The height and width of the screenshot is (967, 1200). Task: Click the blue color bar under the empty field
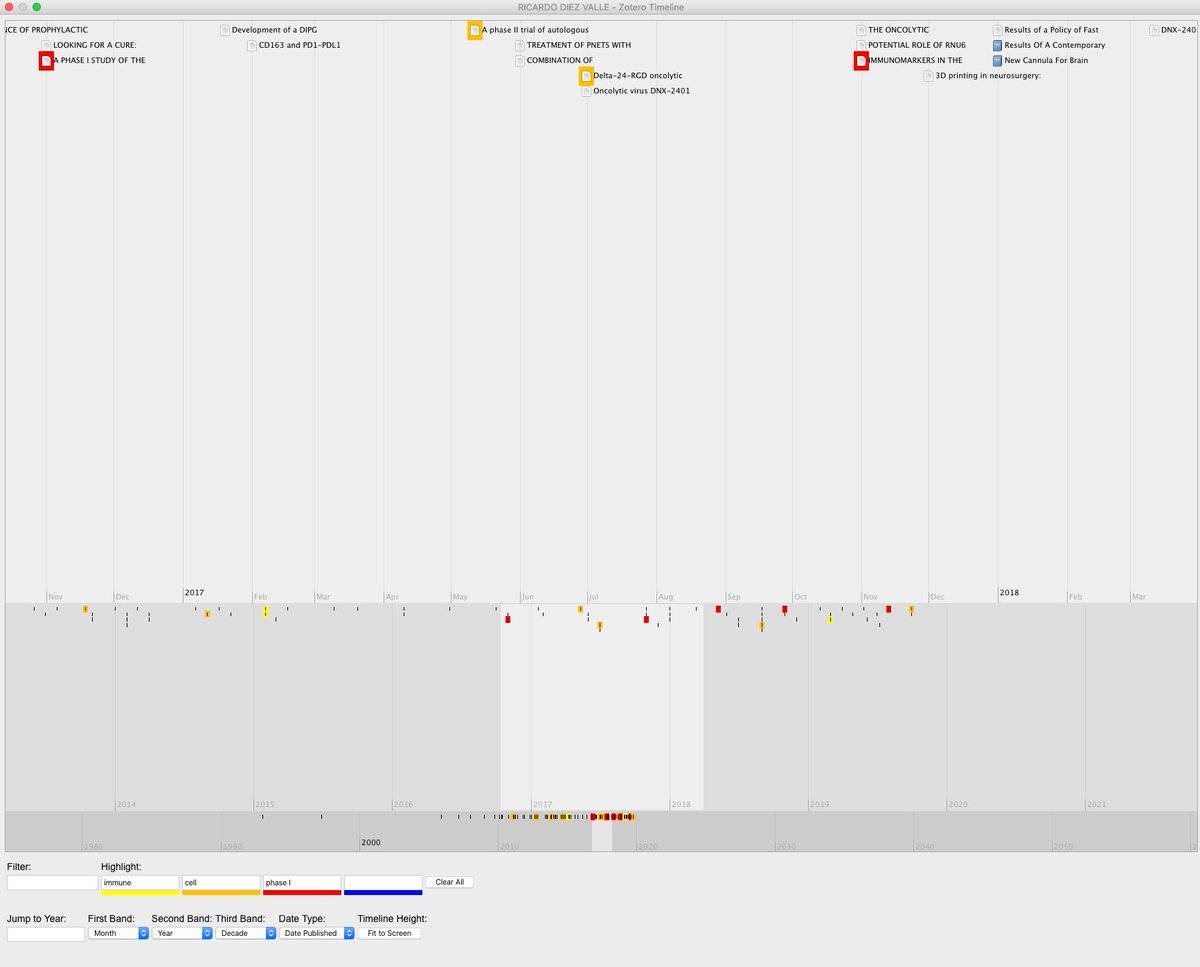point(383,892)
